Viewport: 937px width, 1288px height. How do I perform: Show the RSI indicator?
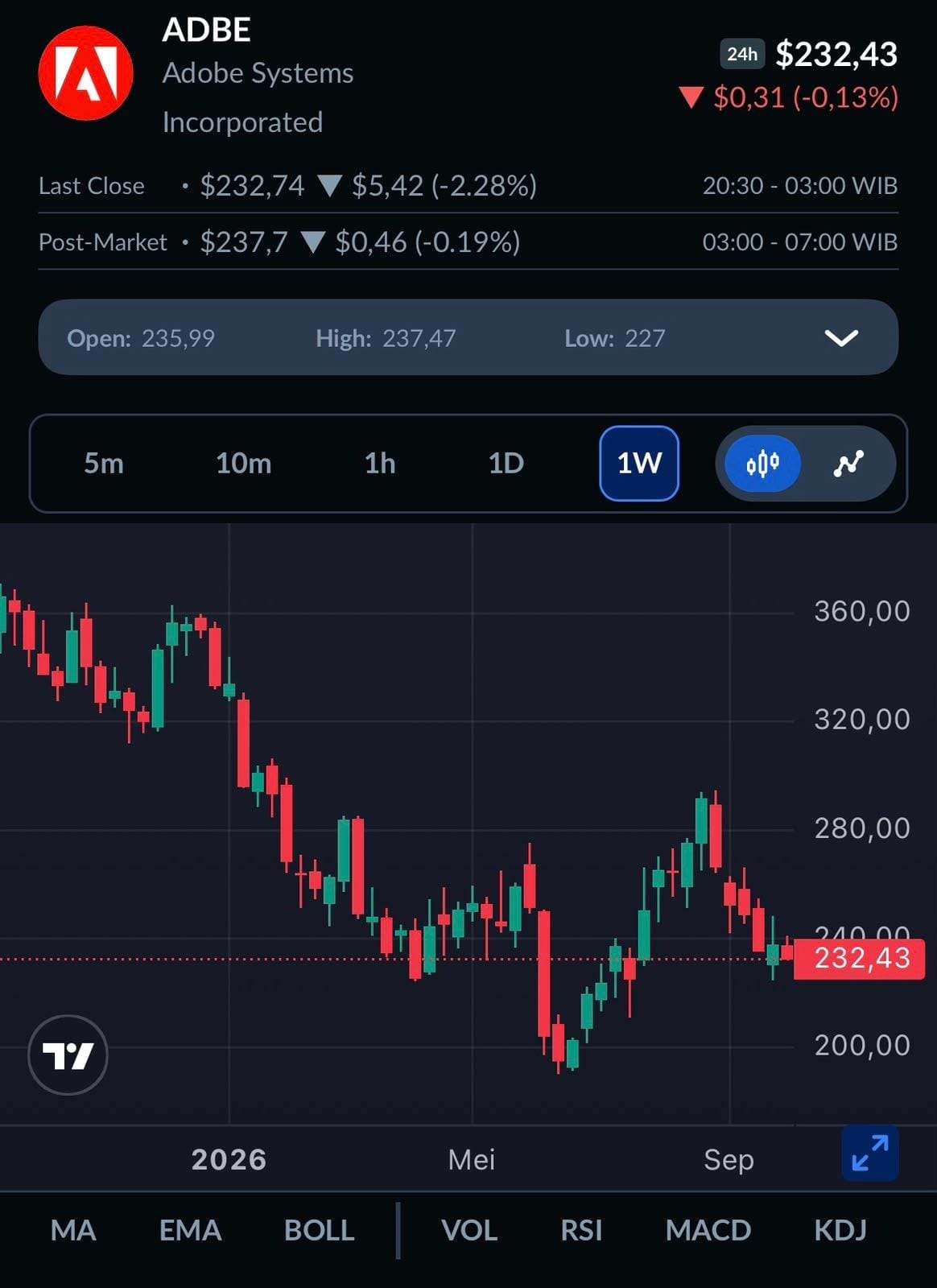tap(581, 1230)
